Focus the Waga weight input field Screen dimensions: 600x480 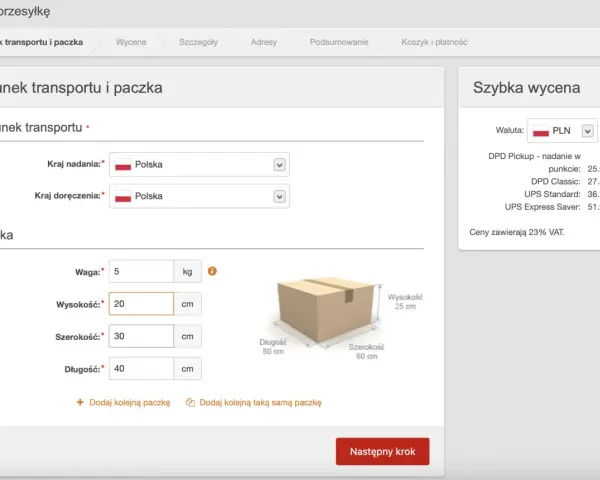141,271
